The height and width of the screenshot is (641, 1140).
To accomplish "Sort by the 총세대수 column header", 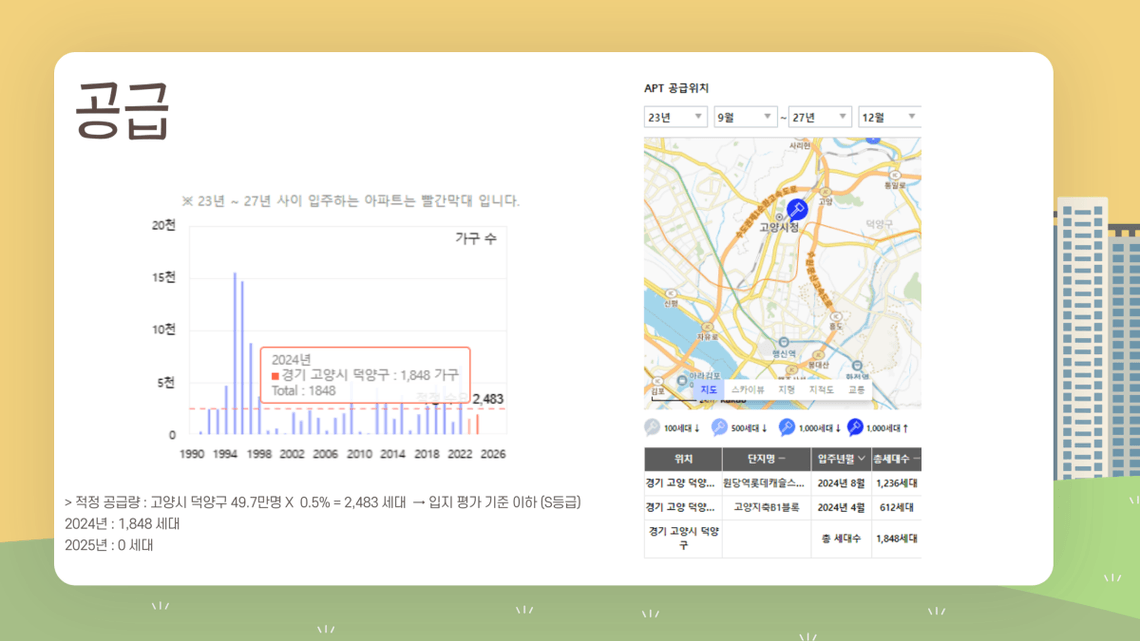I will click(896, 459).
